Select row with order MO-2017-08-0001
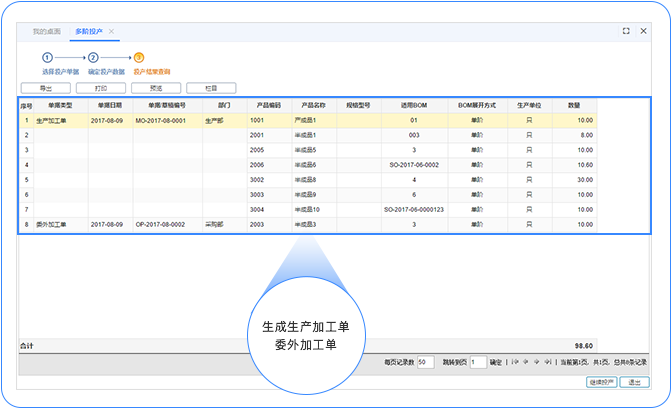 click(x=160, y=119)
